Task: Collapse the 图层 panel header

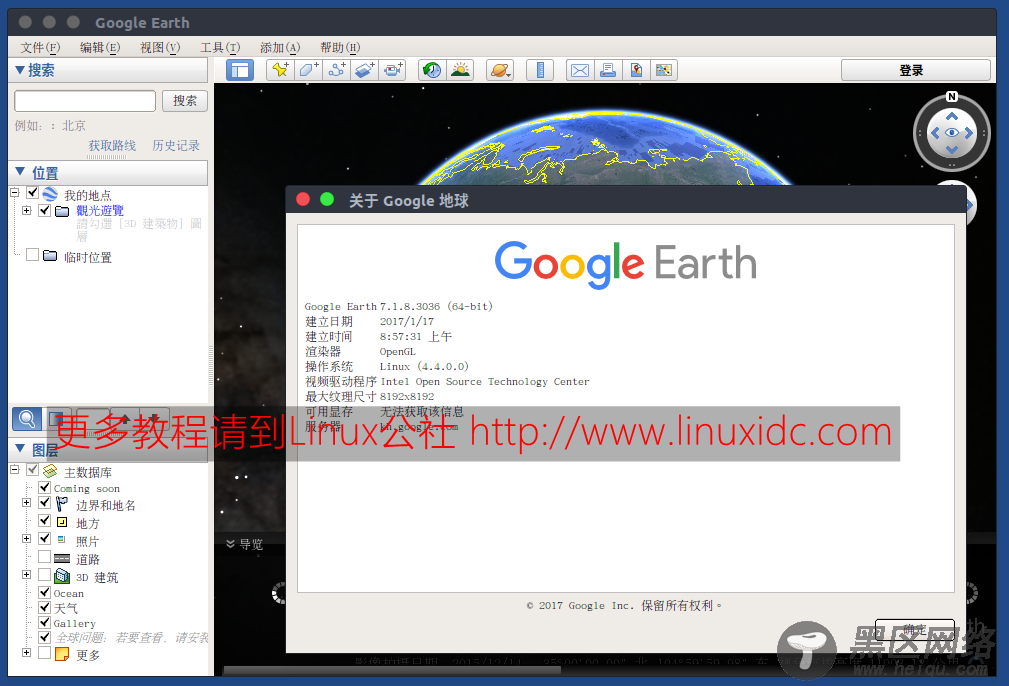Action: [x=107, y=450]
